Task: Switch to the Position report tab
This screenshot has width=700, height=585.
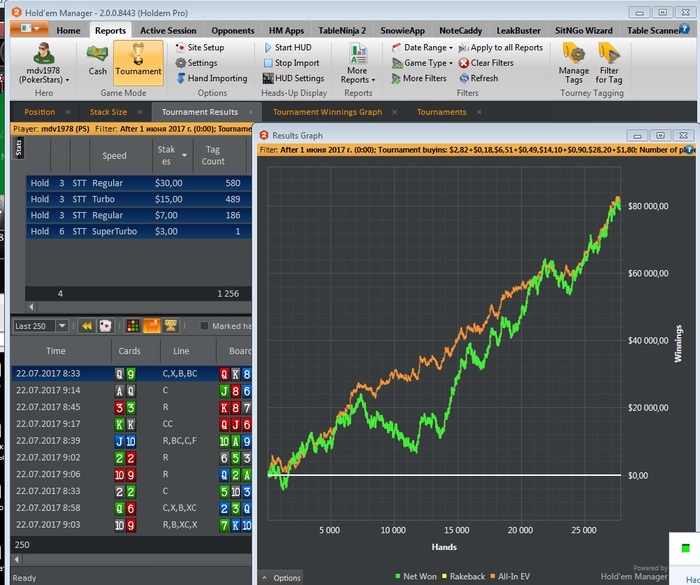Action: point(40,112)
